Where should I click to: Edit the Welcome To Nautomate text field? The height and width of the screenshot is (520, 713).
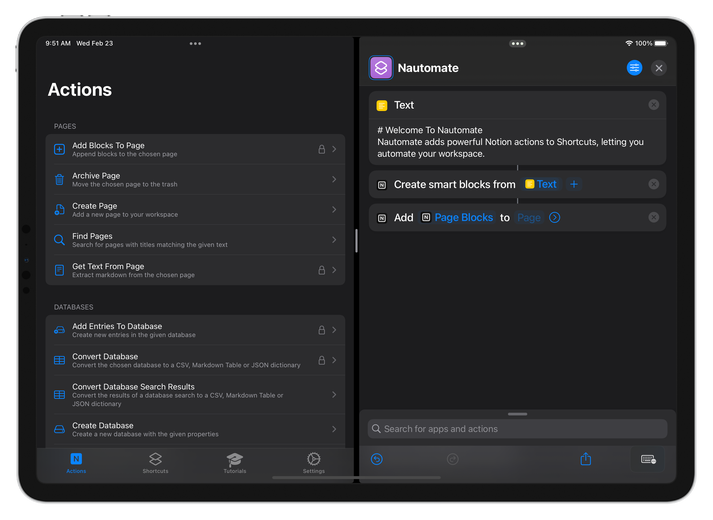517,142
